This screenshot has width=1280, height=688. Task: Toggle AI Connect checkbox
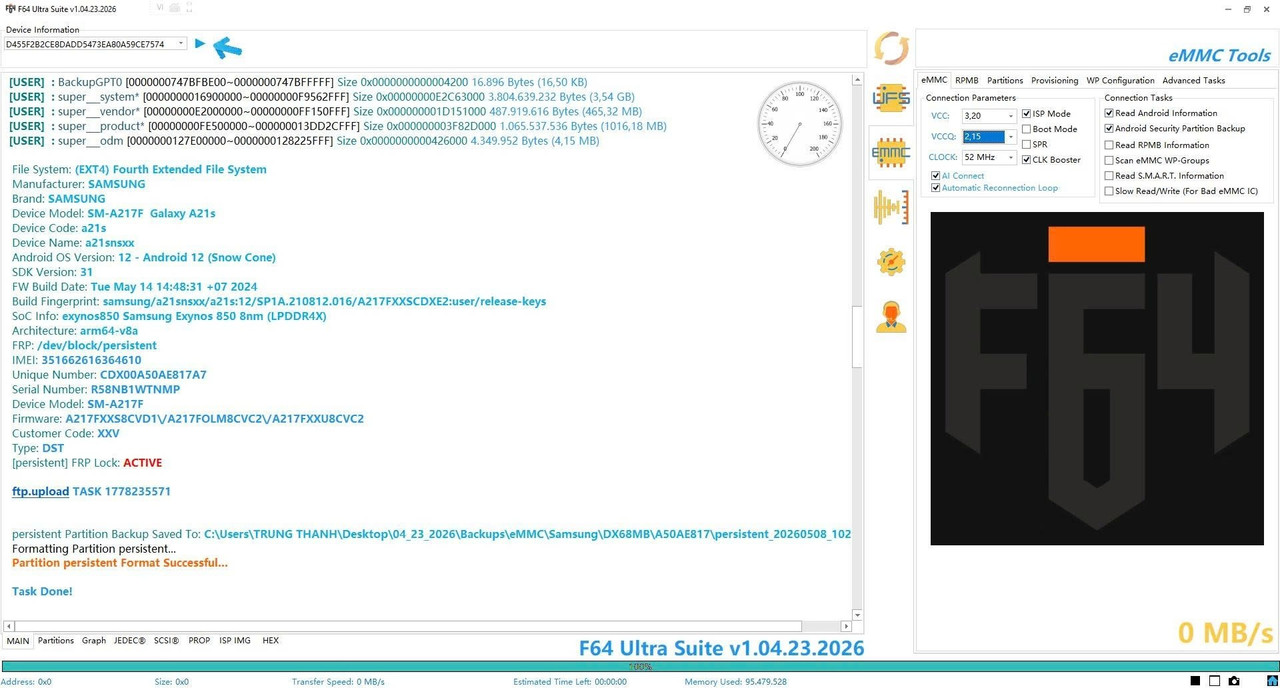pos(936,176)
